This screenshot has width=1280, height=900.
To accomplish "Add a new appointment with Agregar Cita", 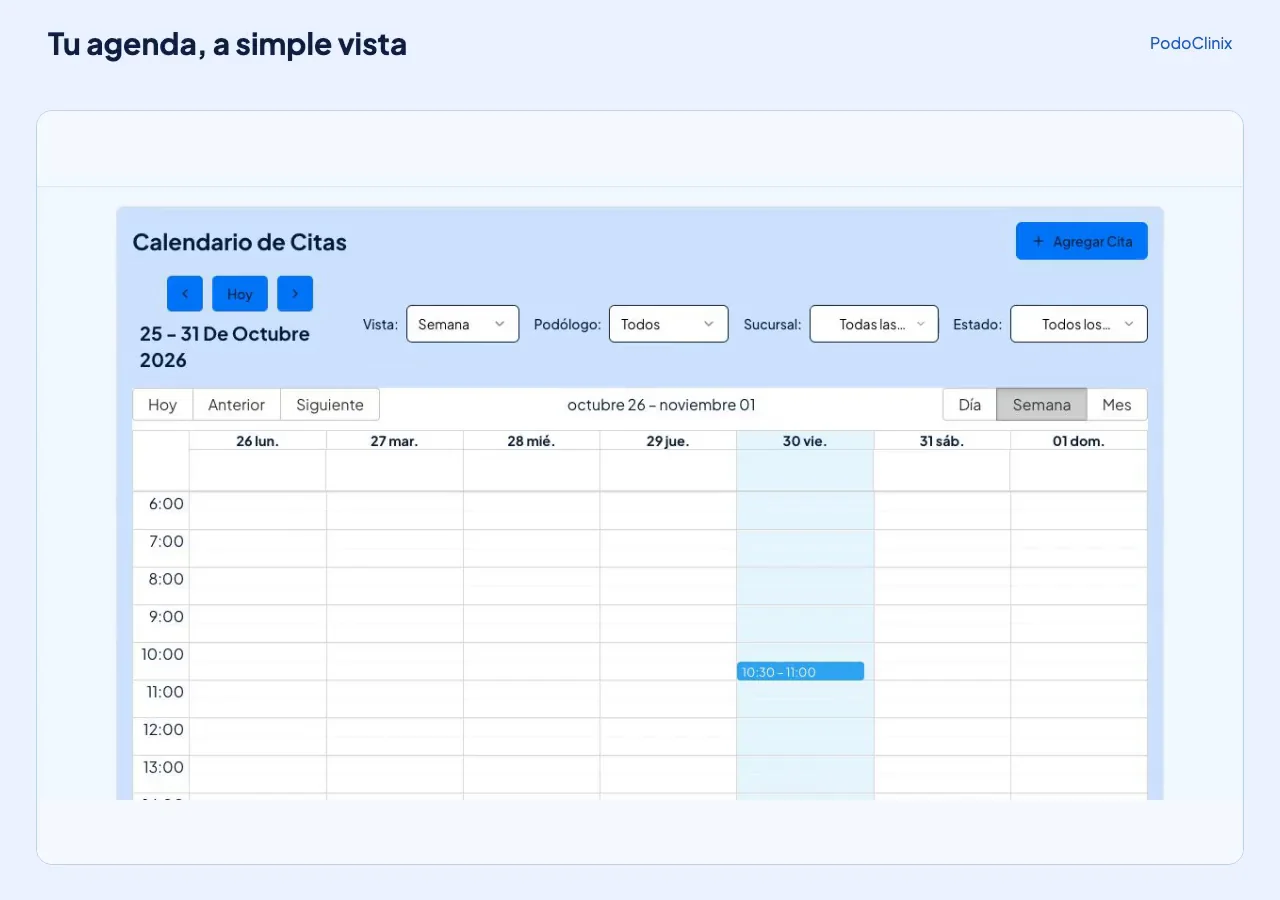I will [x=1082, y=241].
